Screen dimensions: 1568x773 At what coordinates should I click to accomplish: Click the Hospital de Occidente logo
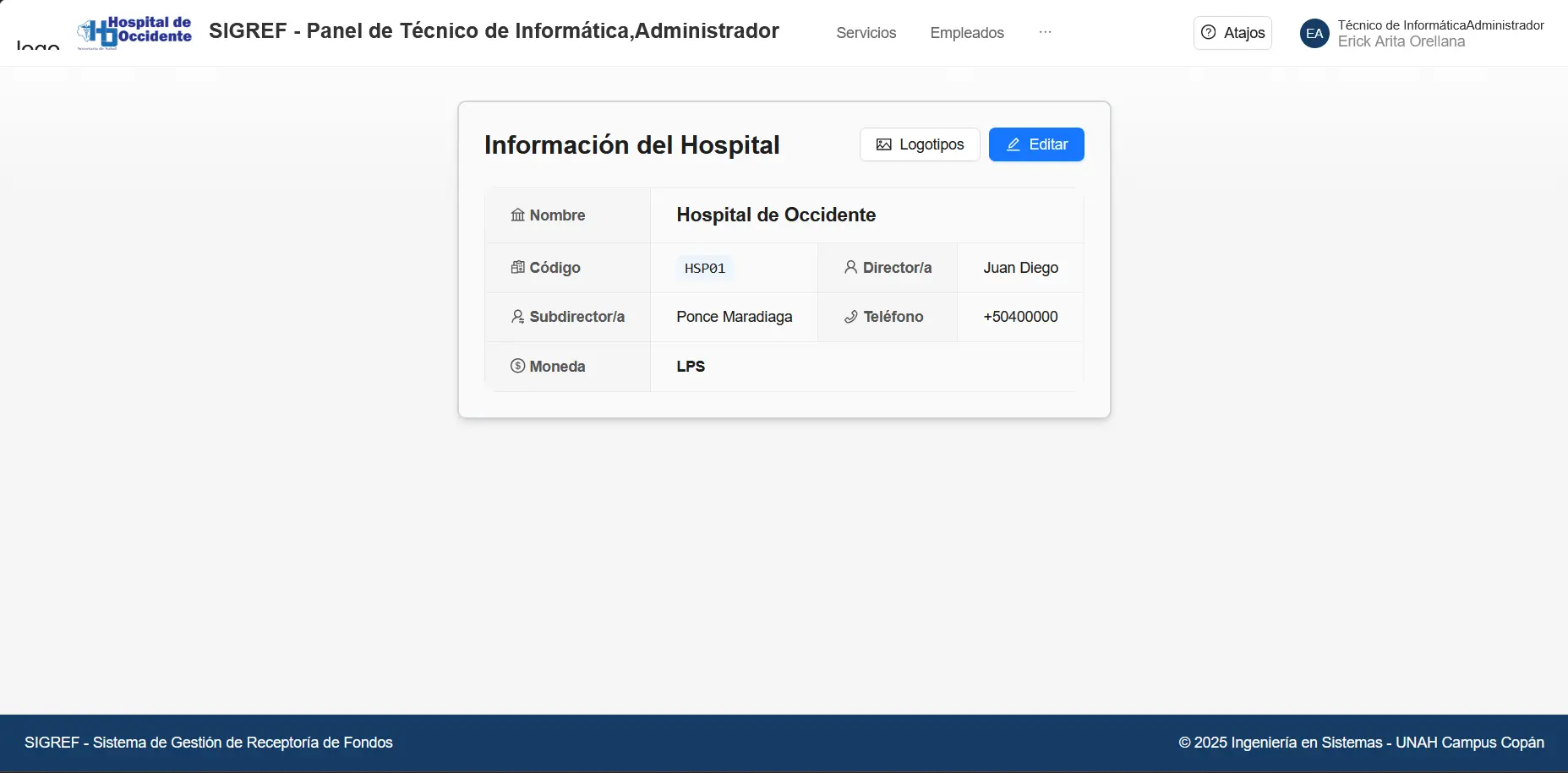point(134,32)
